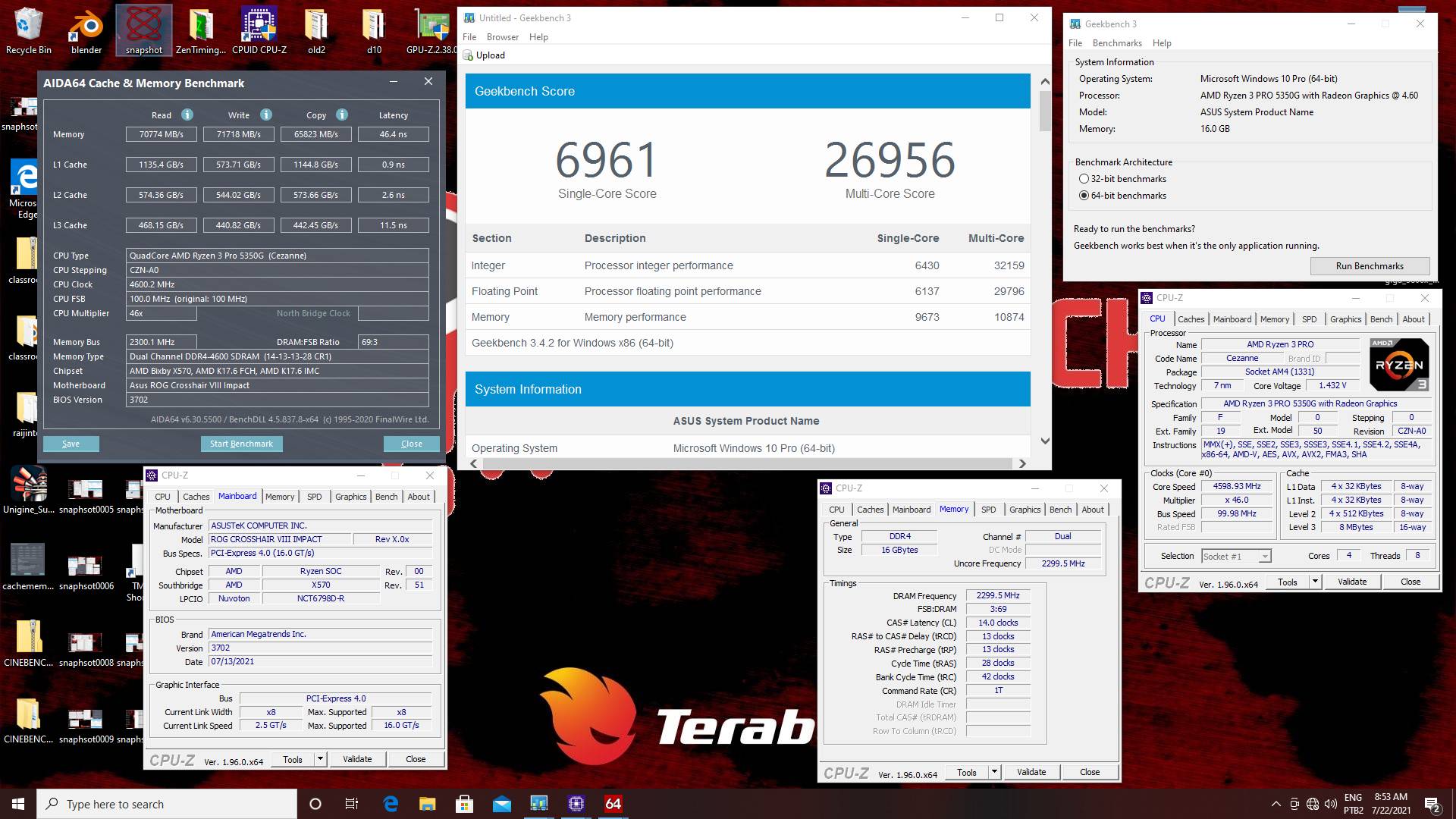
Task: Click the Write info icon in AIDA64
Action: [x=265, y=115]
